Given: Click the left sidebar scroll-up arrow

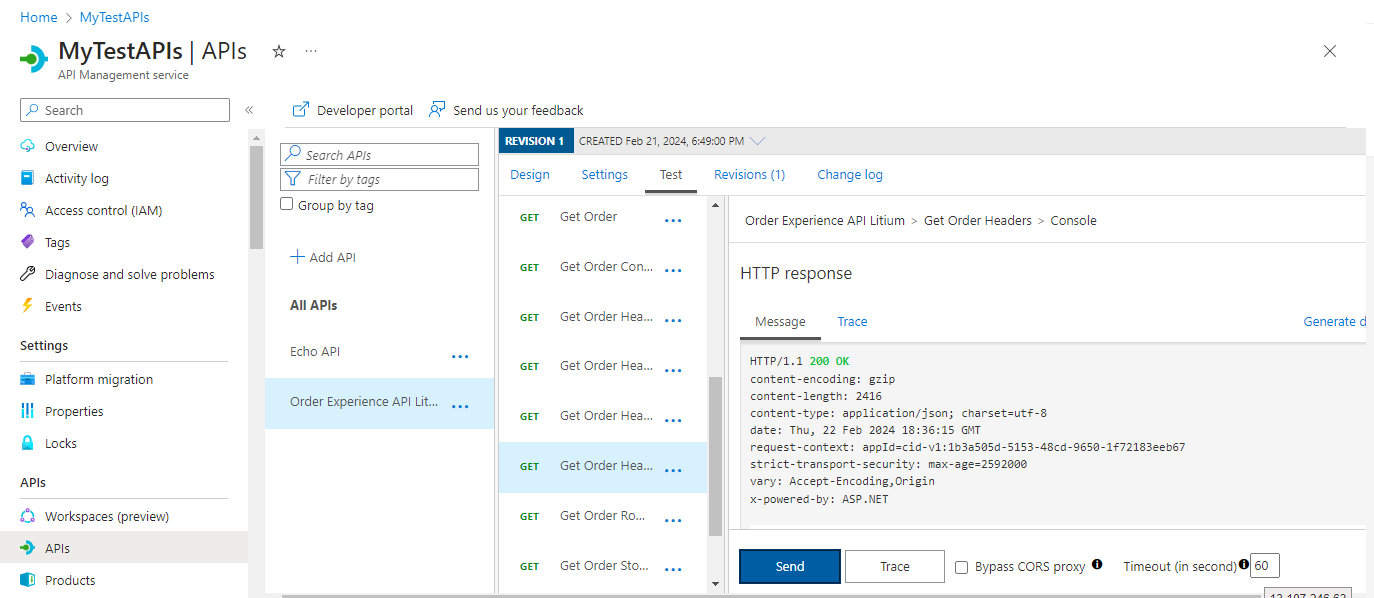Looking at the screenshot, I should coord(256,139).
